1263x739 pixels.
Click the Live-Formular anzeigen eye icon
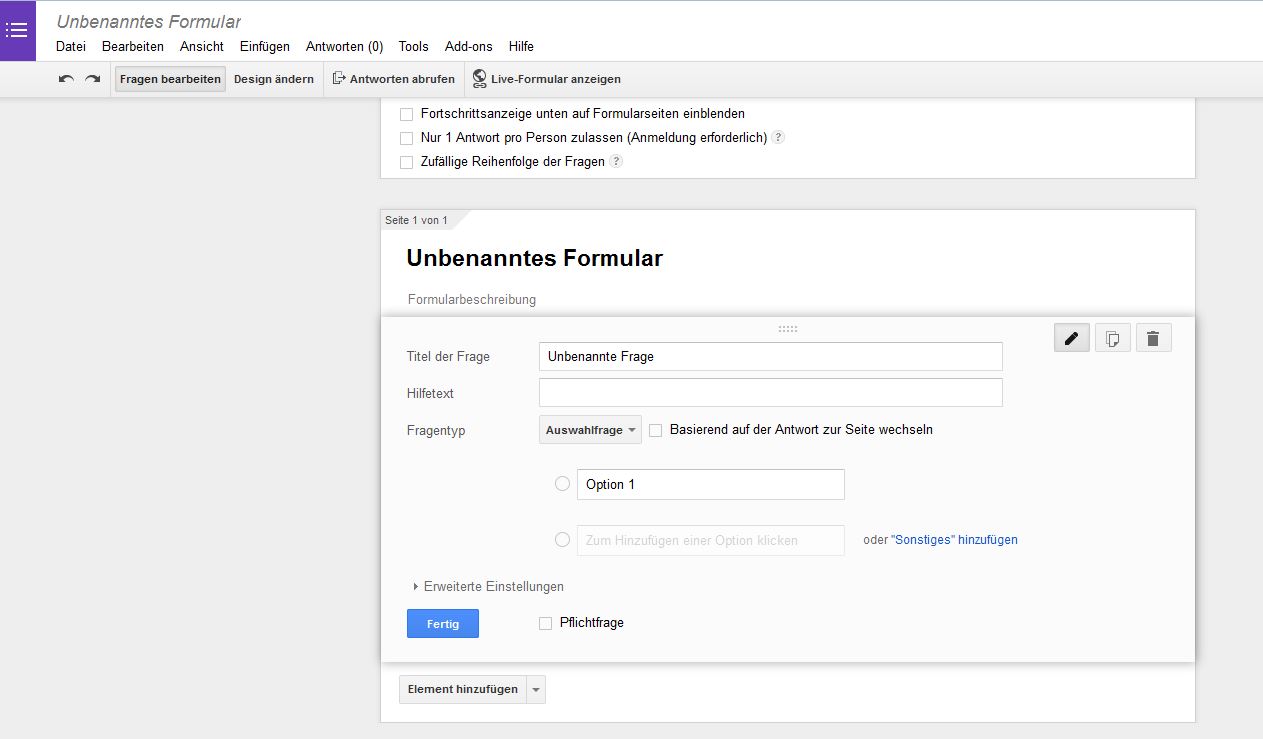coord(481,78)
